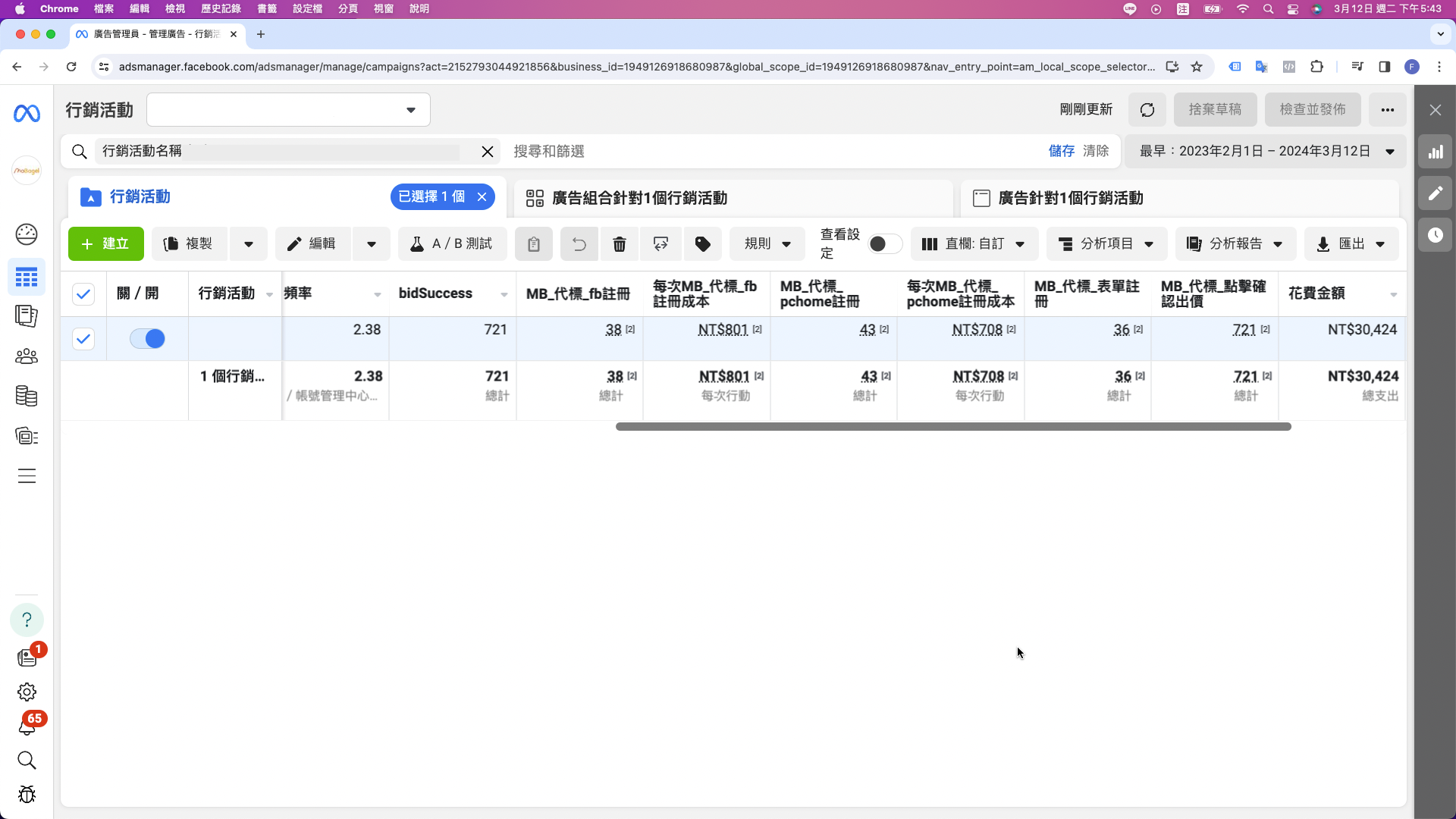Open ads reporting sidebar icon
The image size is (1456, 819).
click(27, 315)
